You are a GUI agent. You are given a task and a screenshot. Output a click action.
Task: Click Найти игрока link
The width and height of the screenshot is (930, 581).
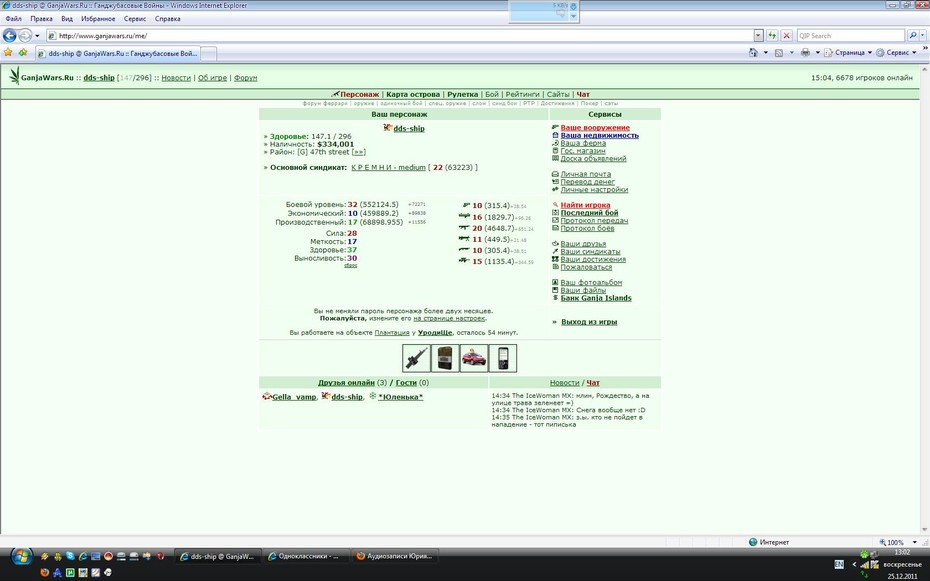click(585, 205)
